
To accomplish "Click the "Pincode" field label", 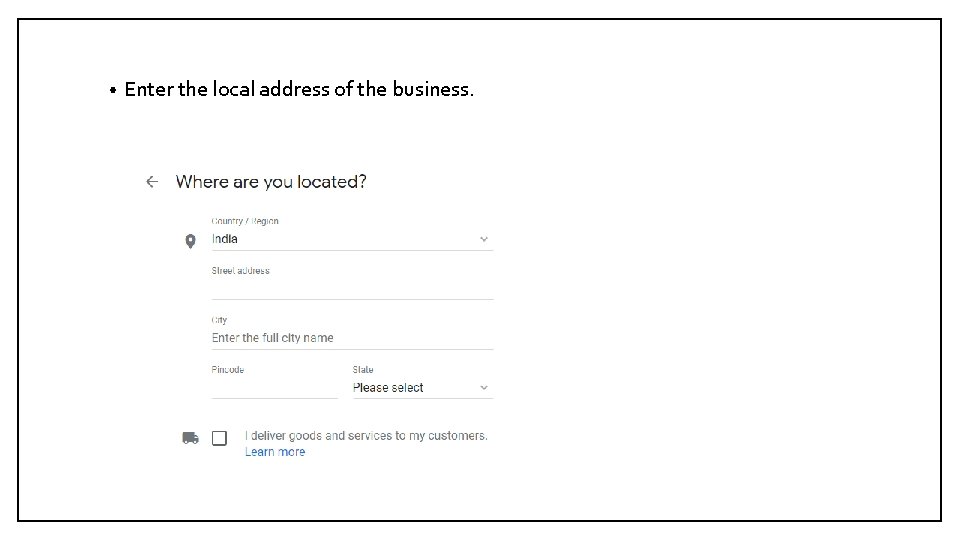I will [x=228, y=370].
